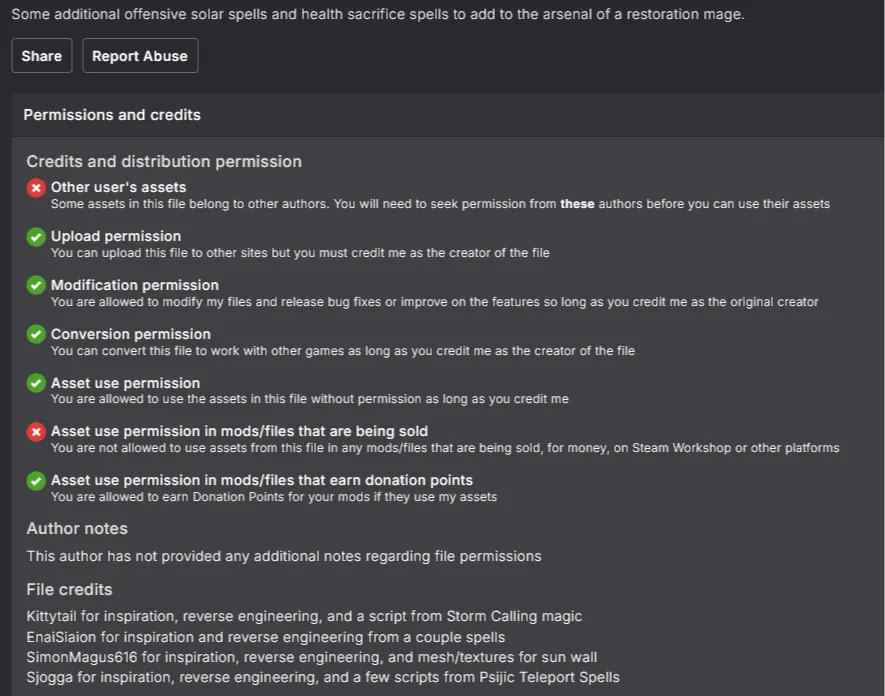This screenshot has width=885, height=696.
Task: Click the red X icon beside Other user's assets
Action: (36, 188)
